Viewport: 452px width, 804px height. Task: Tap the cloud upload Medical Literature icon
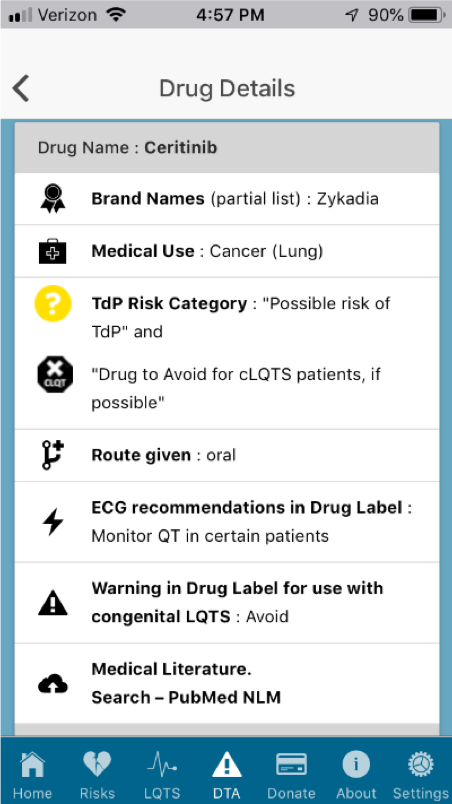[53, 684]
